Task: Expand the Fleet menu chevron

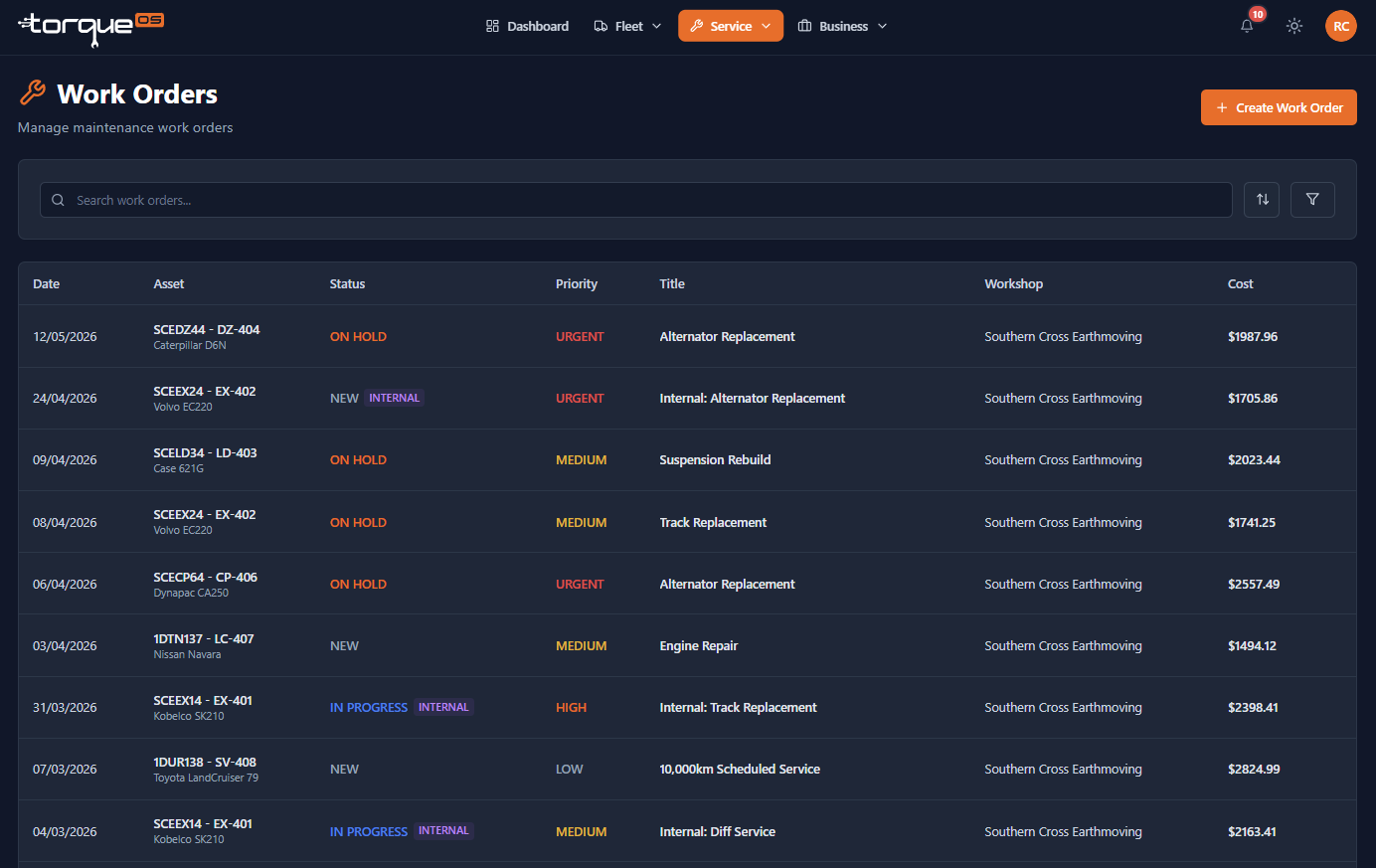Action: (656, 26)
